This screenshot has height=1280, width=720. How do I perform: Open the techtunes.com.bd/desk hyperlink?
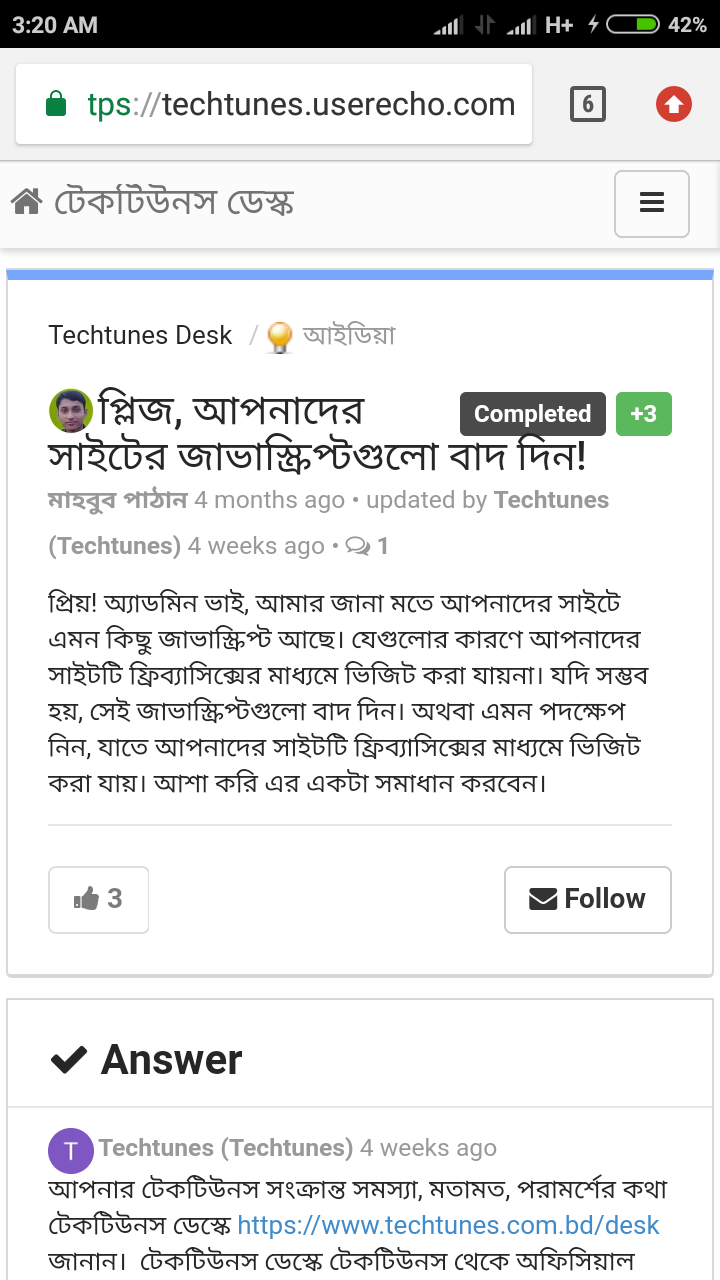tap(449, 1225)
